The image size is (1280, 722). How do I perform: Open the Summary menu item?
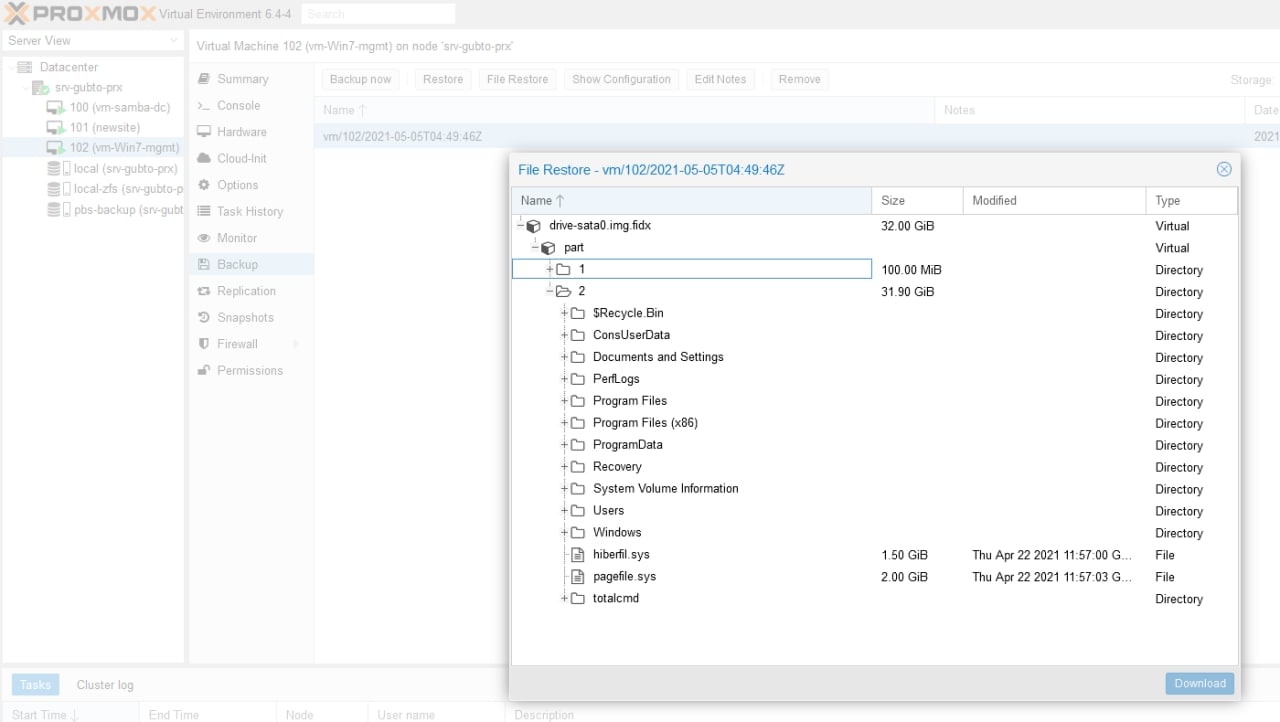tap(250, 79)
